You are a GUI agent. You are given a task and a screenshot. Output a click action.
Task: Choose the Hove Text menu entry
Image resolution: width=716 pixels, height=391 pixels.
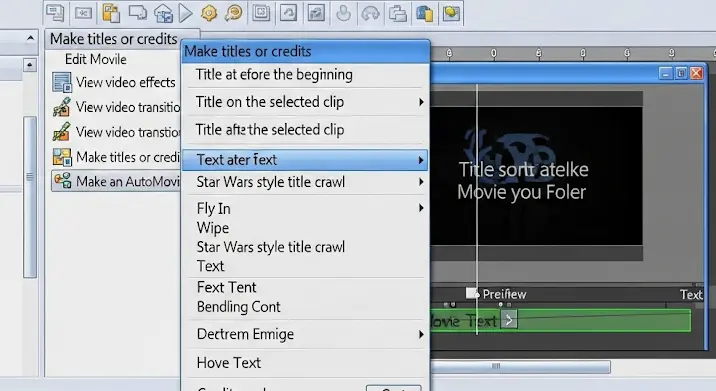[305, 363]
